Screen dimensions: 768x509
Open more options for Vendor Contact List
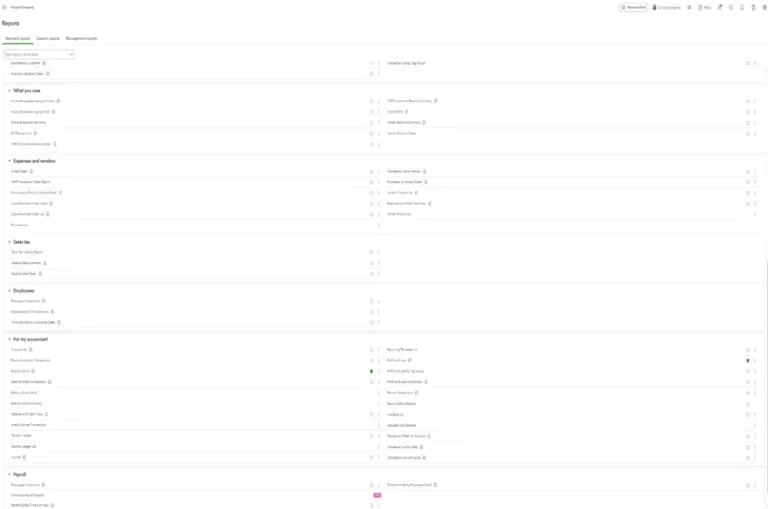[x=755, y=193]
